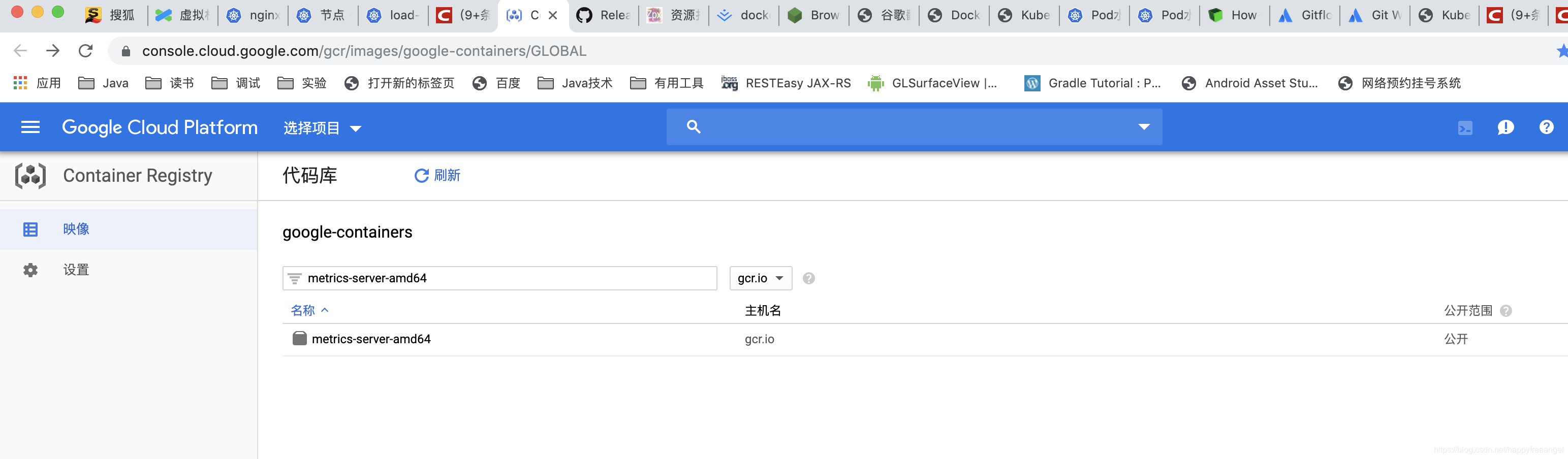Open 网络预约挂号系统 bookmark

coord(1399,83)
